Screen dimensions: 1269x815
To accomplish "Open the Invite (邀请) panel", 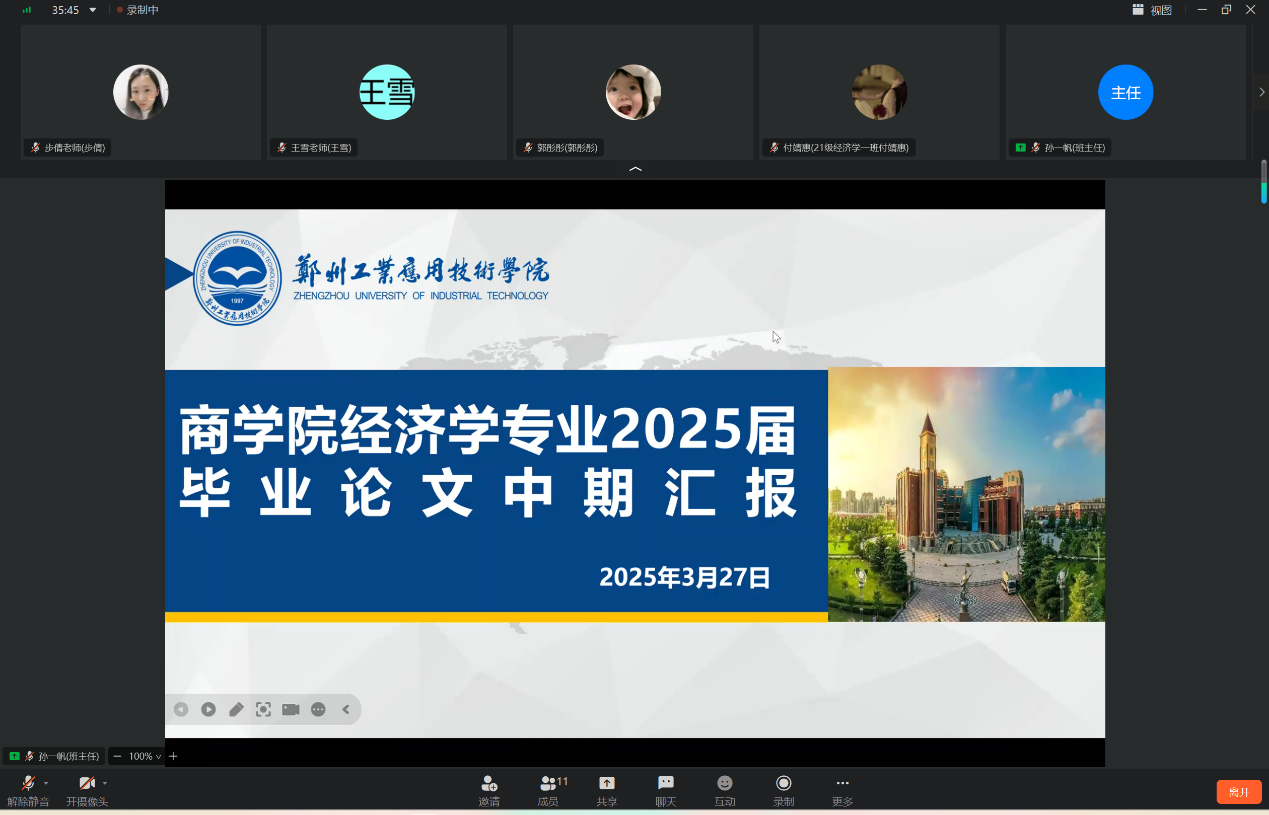I will (x=489, y=790).
